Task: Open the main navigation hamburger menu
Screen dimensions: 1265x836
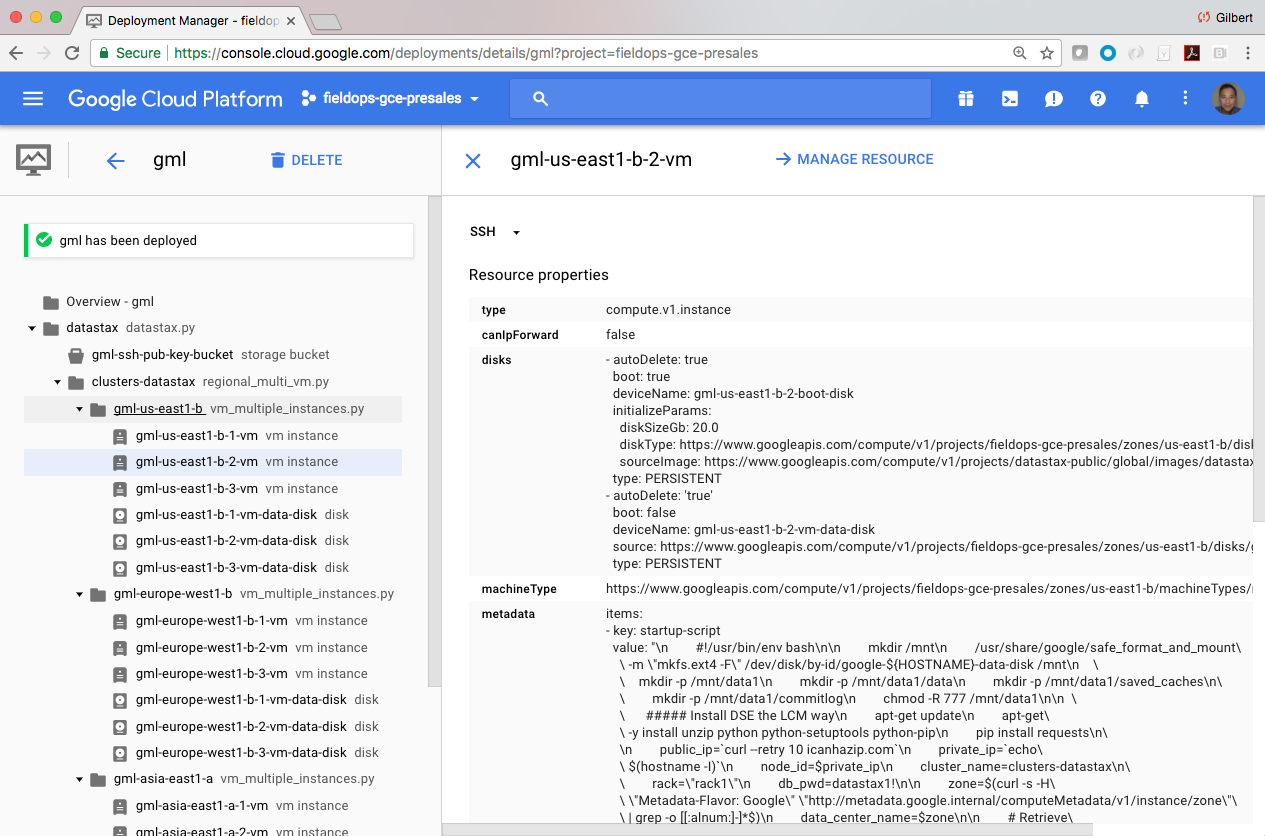Action: [x=33, y=98]
